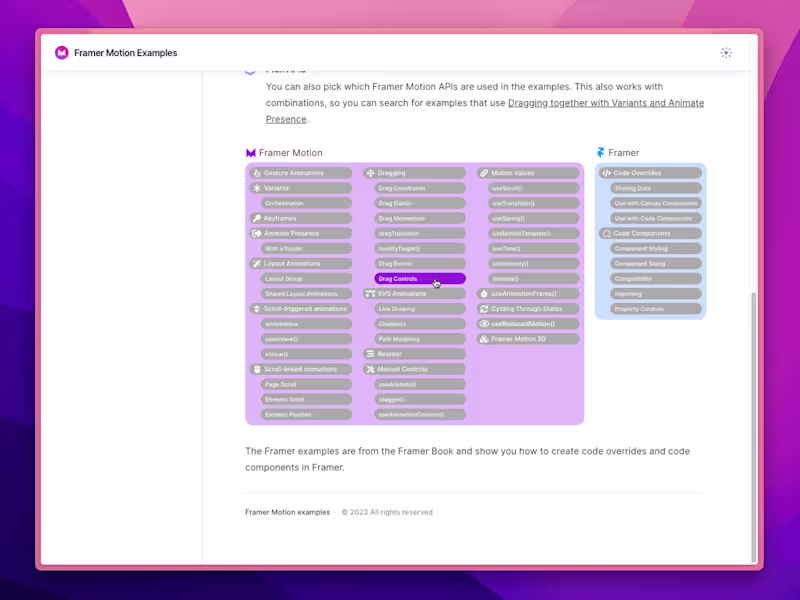Toggle the whileInView filter pill

point(306,323)
